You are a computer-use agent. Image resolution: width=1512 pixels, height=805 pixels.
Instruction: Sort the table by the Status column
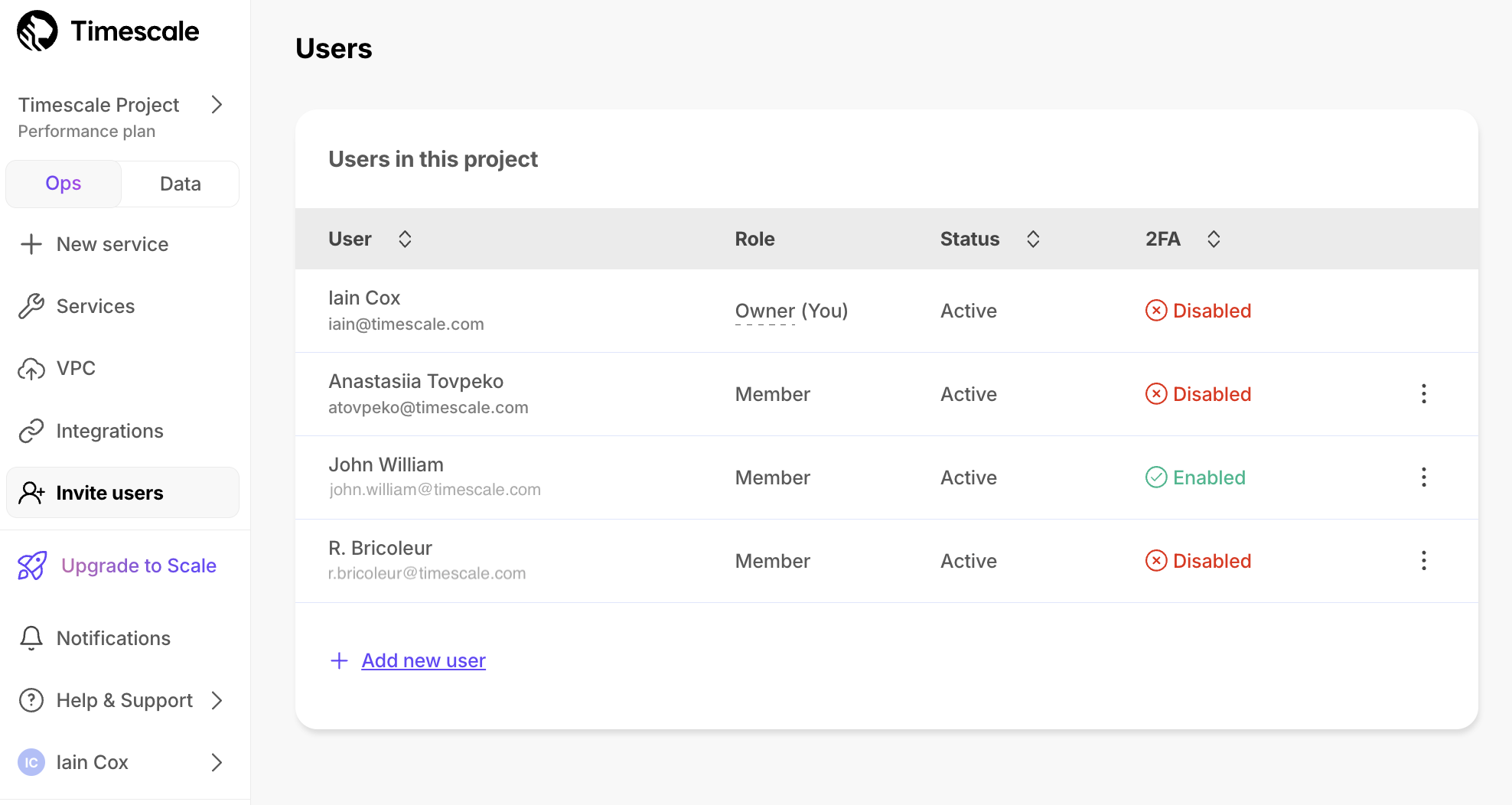tap(1033, 239)
